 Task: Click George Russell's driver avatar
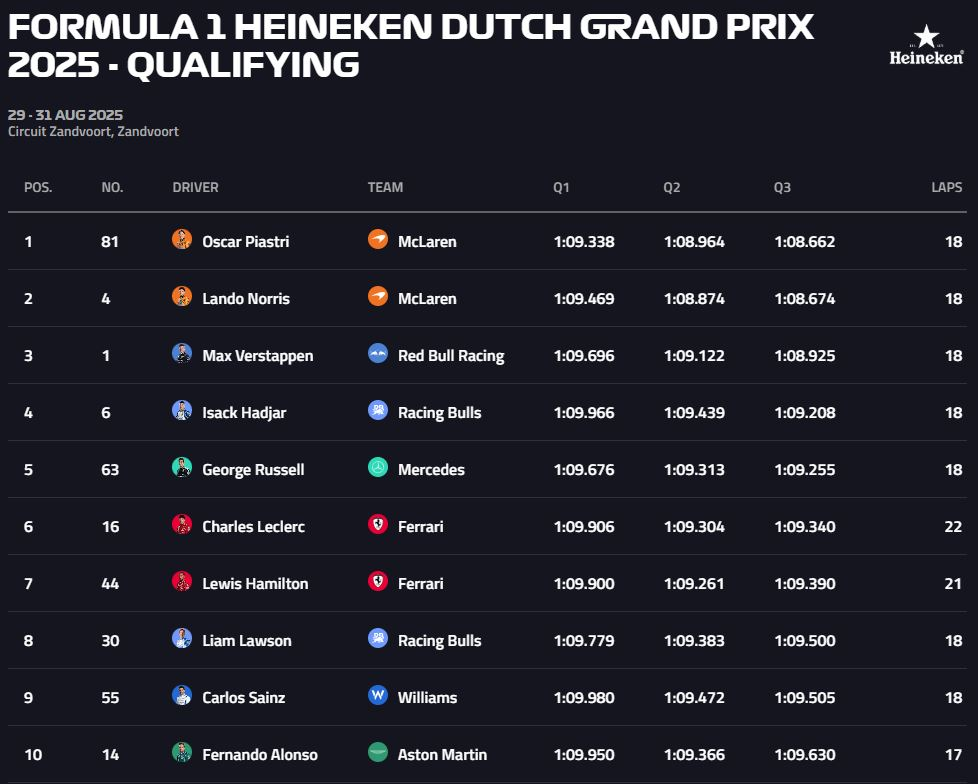tap(182, 468)
